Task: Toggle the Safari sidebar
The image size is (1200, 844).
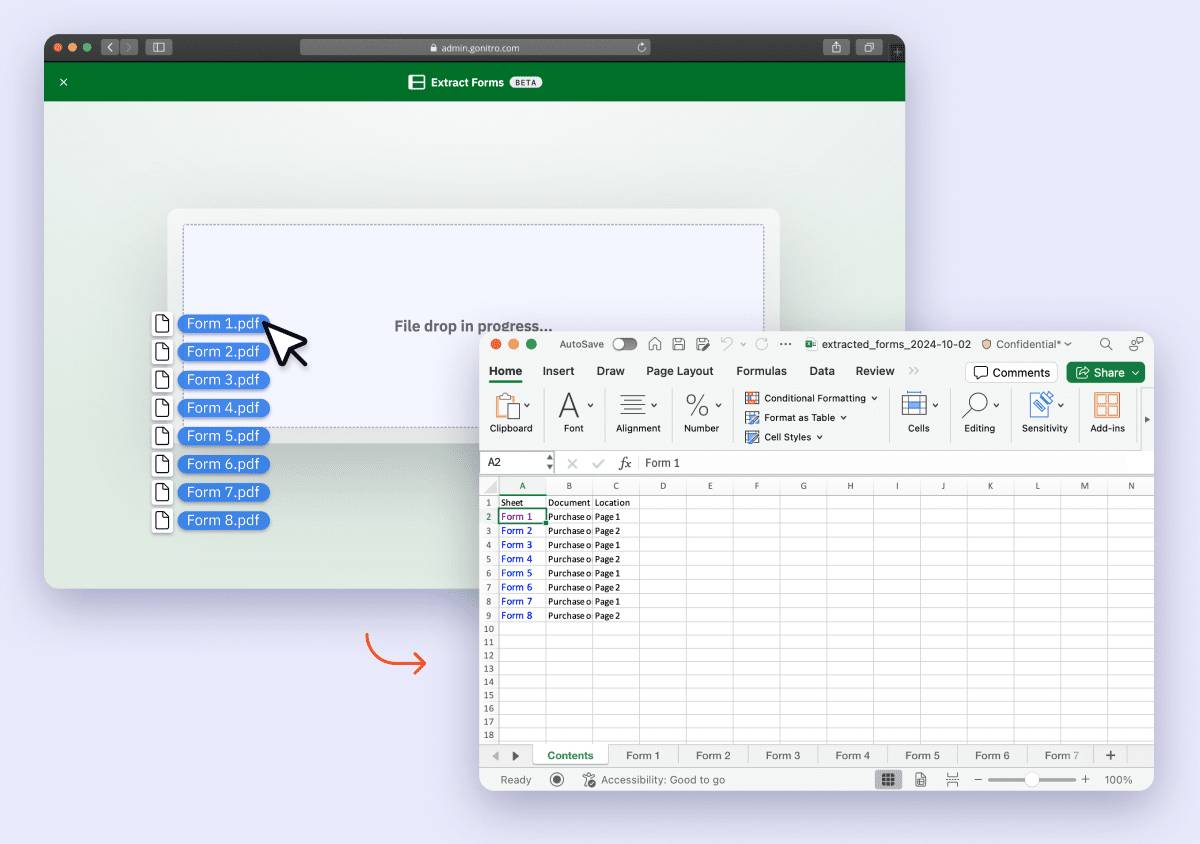Action: click(x=159, y=47)
